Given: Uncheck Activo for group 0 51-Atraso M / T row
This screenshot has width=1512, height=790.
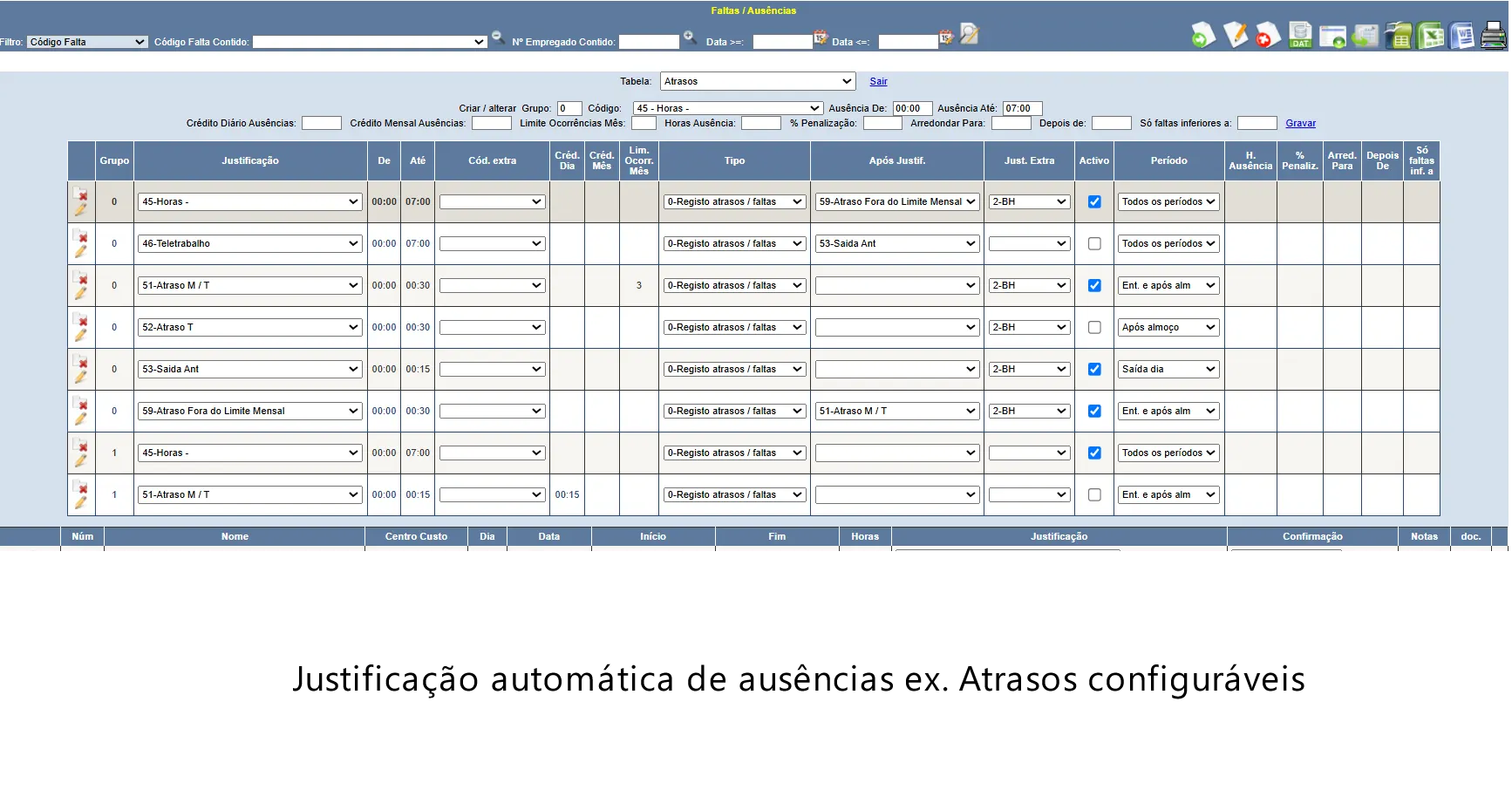Looking at the screenshot, I should [x=1094, y=285].
